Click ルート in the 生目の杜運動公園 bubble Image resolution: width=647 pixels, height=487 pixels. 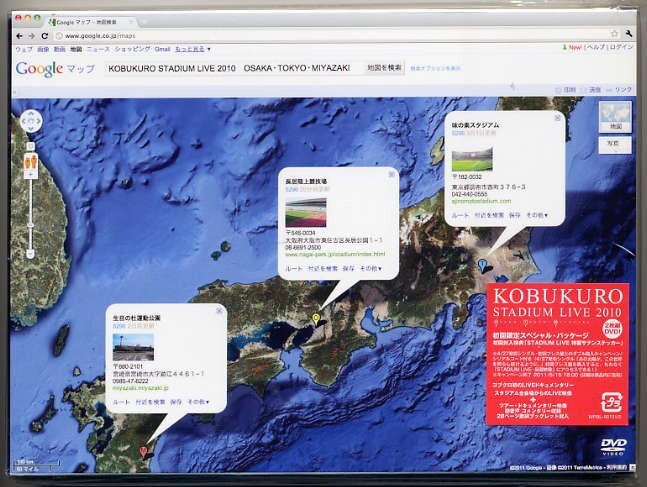point(121,402)
